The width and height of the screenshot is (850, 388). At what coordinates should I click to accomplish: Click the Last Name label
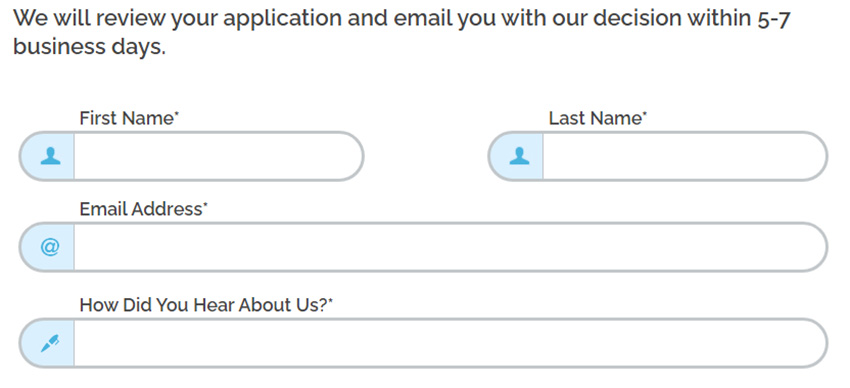[595, 118]
